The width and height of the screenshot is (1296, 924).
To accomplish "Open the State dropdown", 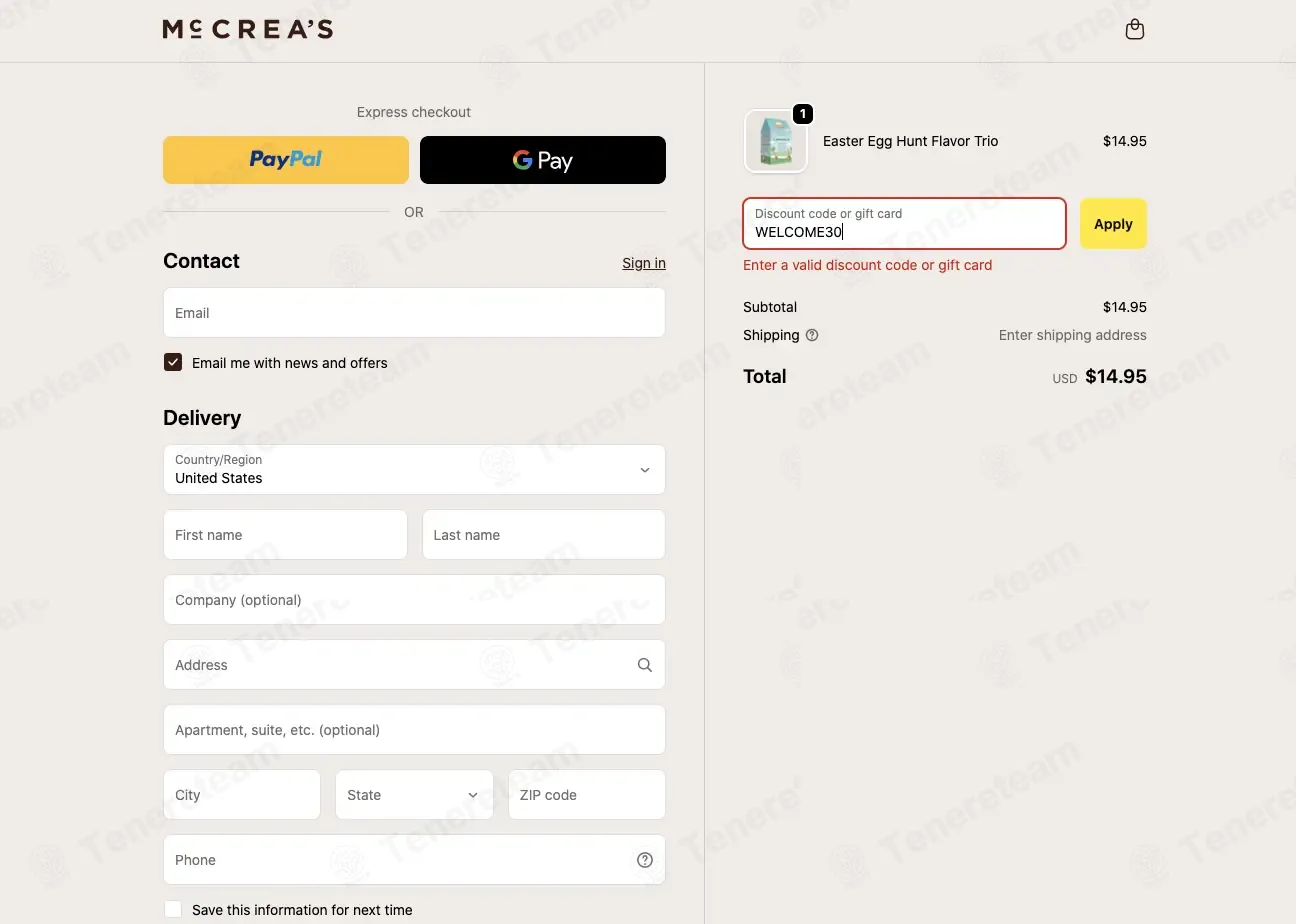I will click(x=414, y=795).
